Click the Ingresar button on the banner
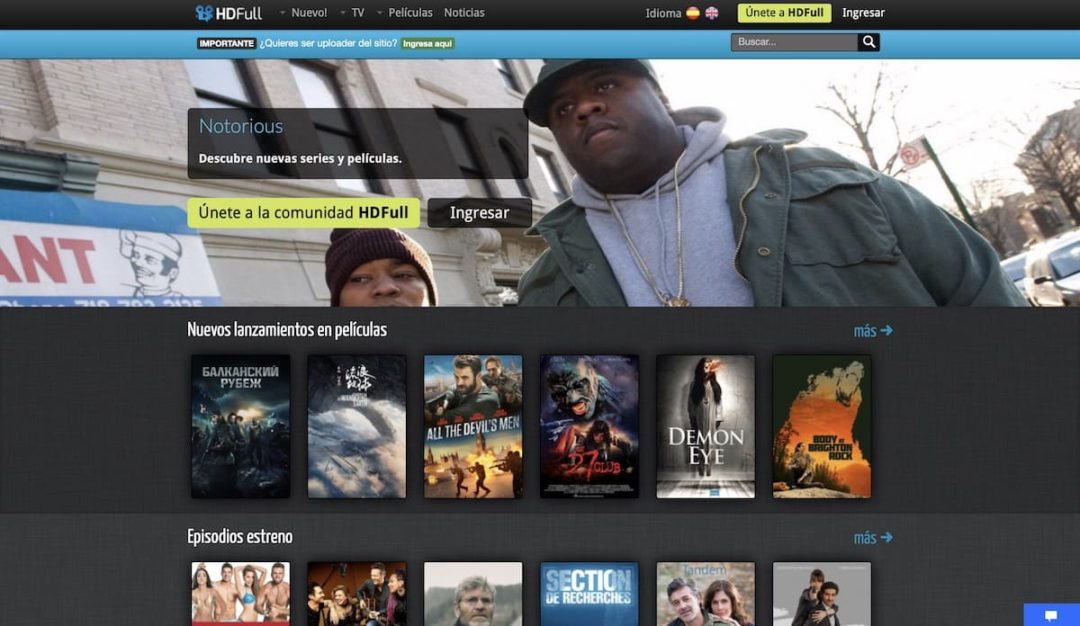The height and width of the screenshot is (626, 1080). pyautogui.click(x=479, y=212)
